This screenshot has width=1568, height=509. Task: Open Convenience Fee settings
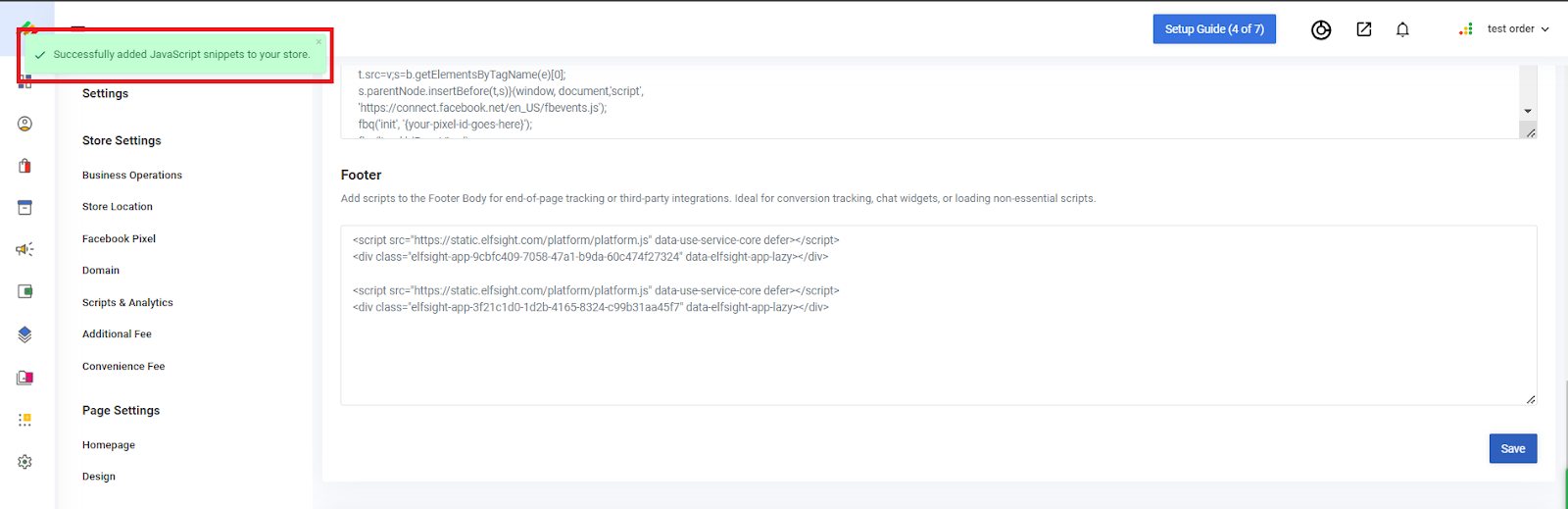point(123,367)
